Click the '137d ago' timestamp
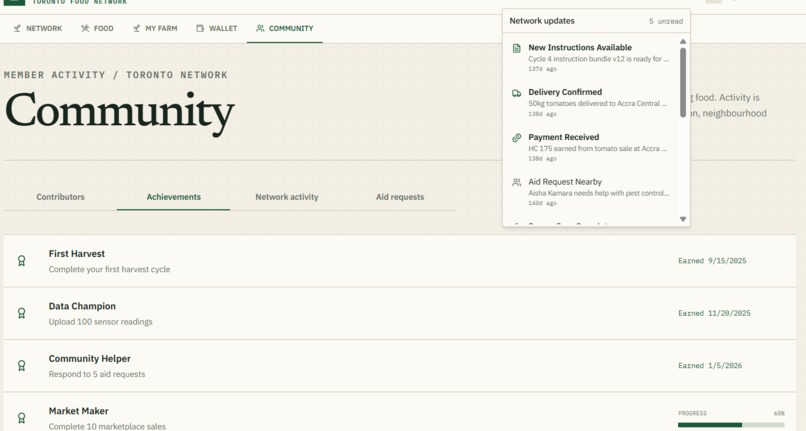806x431 pixels. click(x=542, y=69)
